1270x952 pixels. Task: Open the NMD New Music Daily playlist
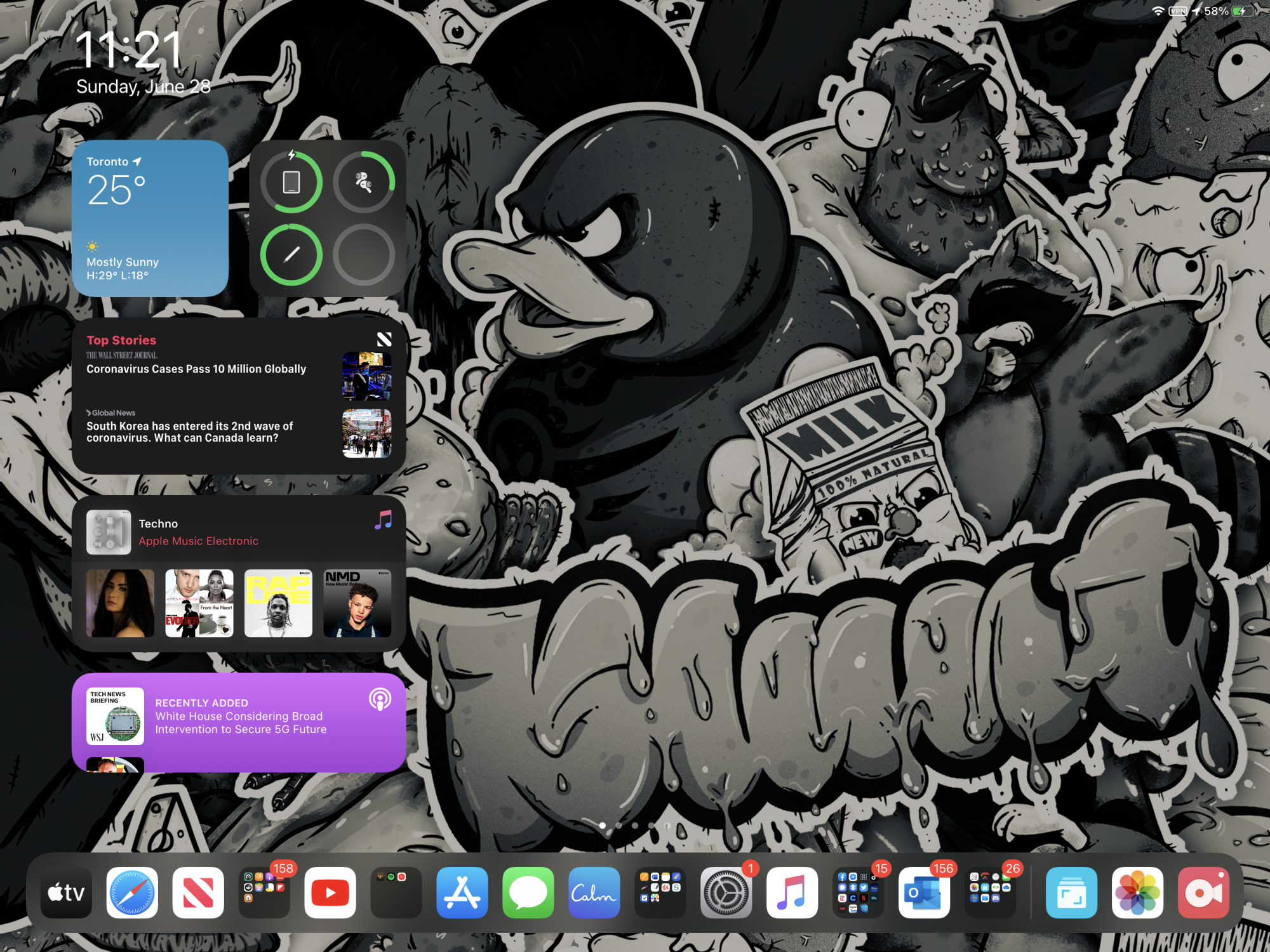[357, 603]
